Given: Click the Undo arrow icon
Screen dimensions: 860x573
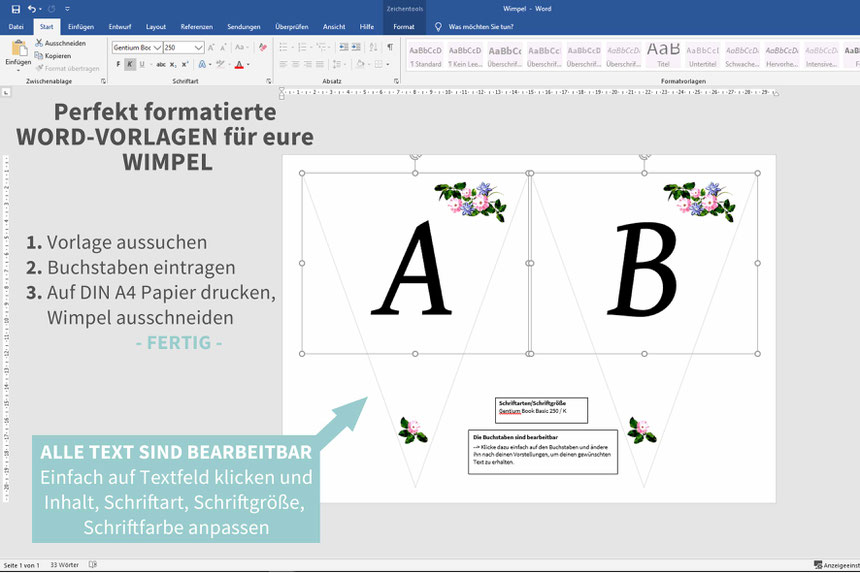Looking at the screenshot, I should coord(31,9).
